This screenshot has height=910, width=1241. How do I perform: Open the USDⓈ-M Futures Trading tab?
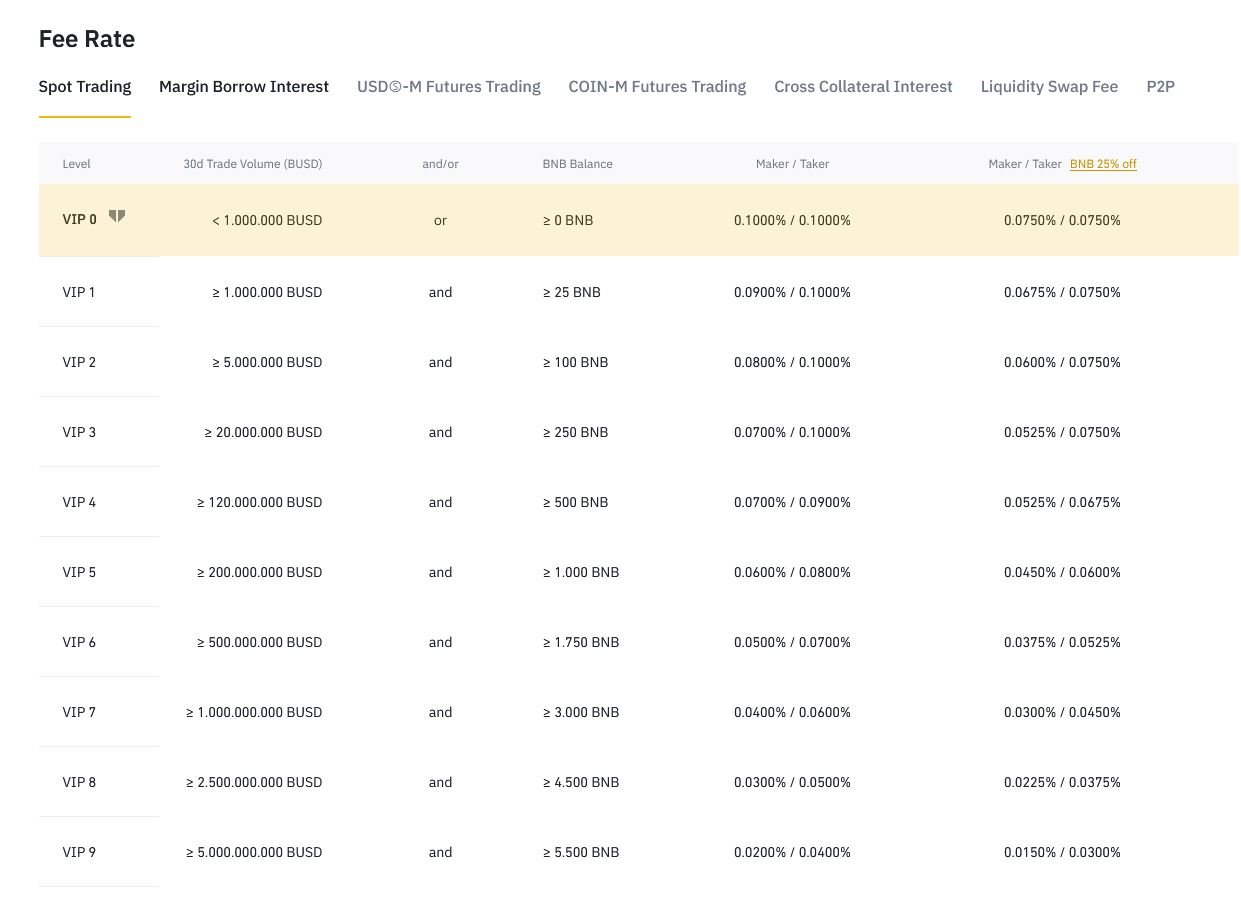pos(449,87)
